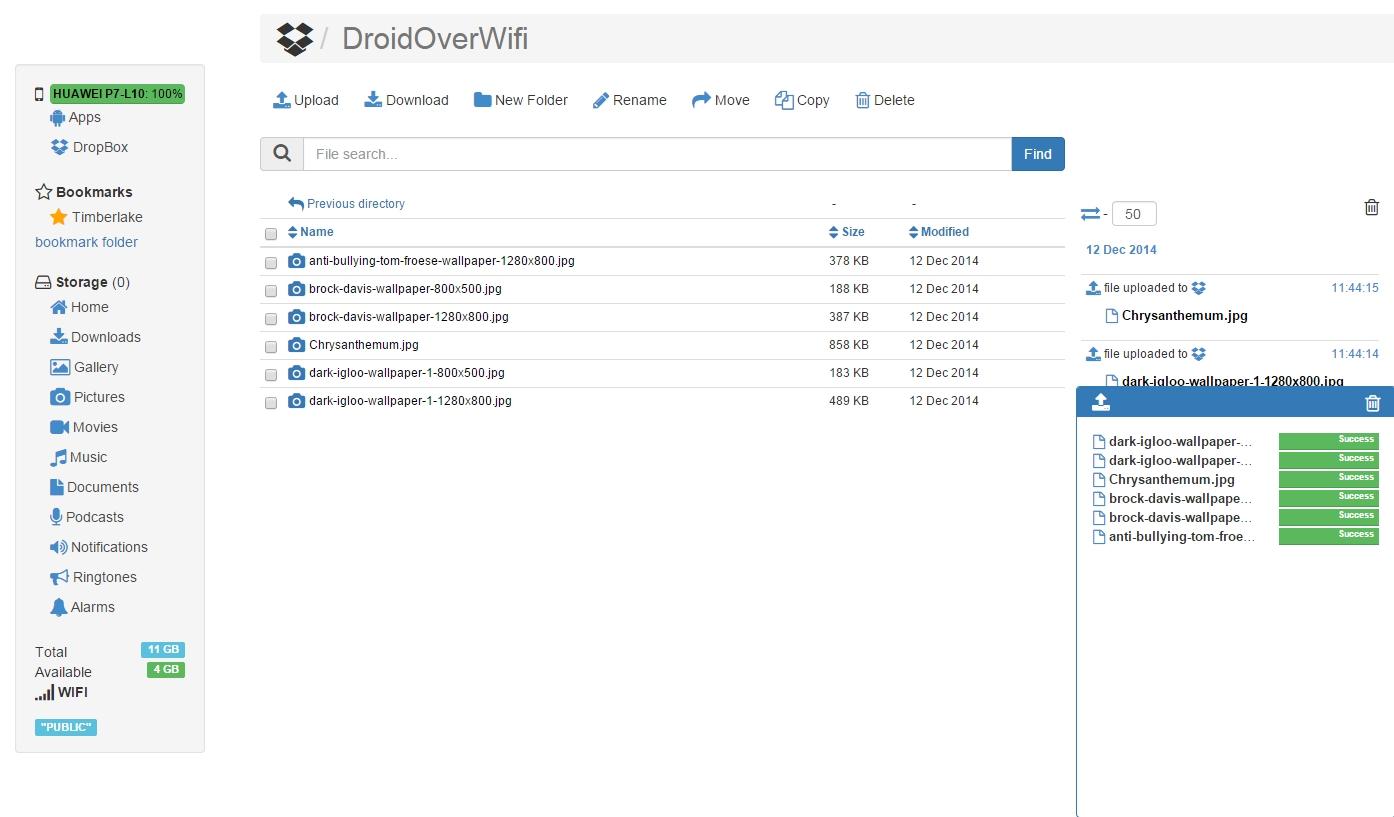The height and width of the screenshot is (817, 1394).
Task: Check brock-davis-wallpaper-1280x800.jpg checkbox
Action: point(271,318)
